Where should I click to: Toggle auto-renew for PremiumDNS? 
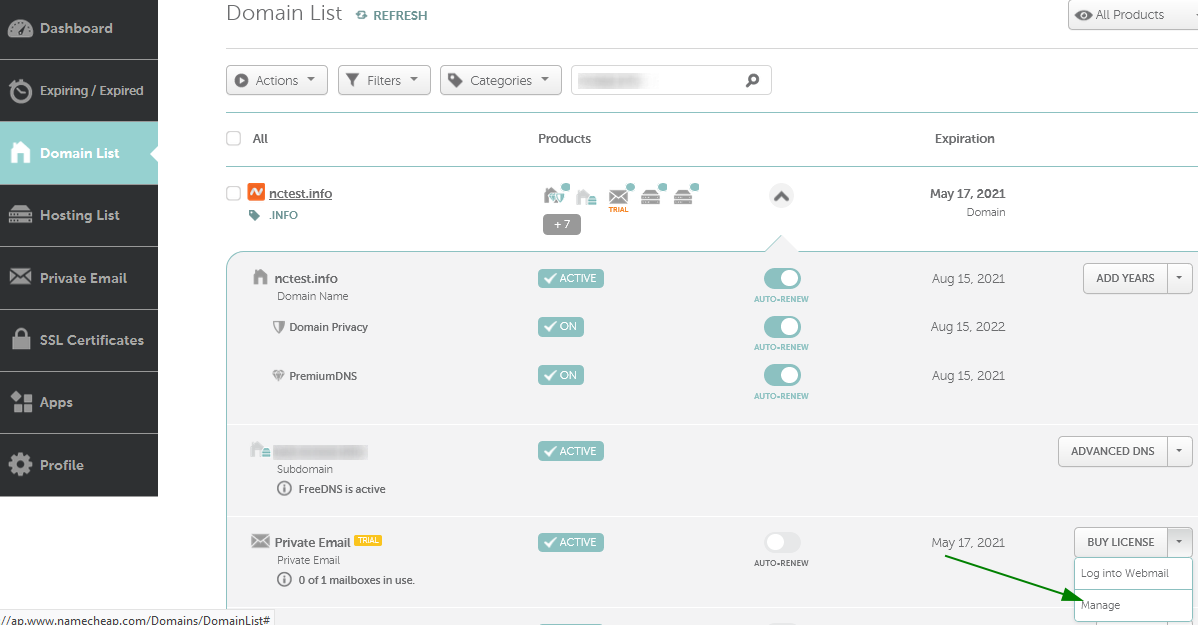pyautogui.click(x=782, y=375)
